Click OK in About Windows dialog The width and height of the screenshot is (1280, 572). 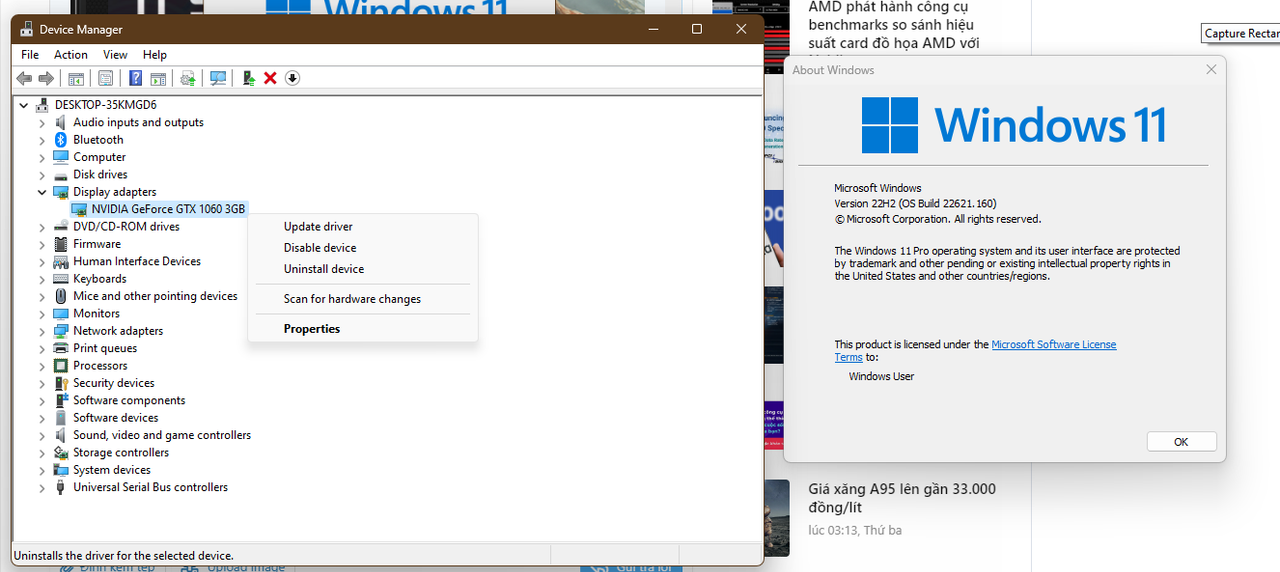tap(1181, 442)
